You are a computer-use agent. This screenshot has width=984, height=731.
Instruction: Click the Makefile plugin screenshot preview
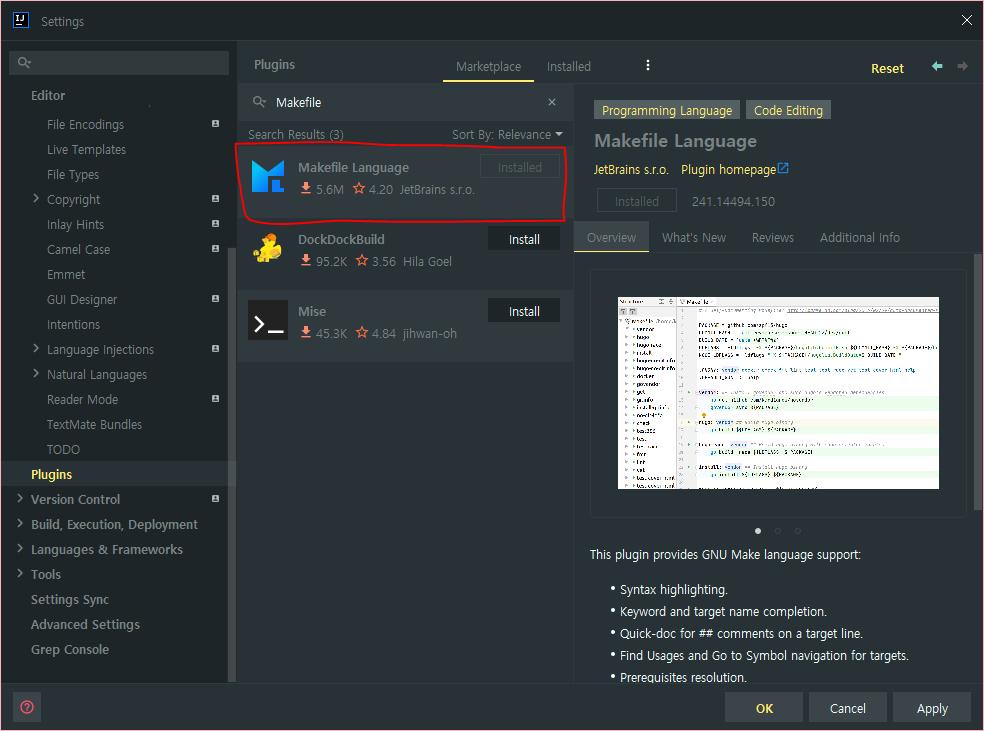pos(778,393)
